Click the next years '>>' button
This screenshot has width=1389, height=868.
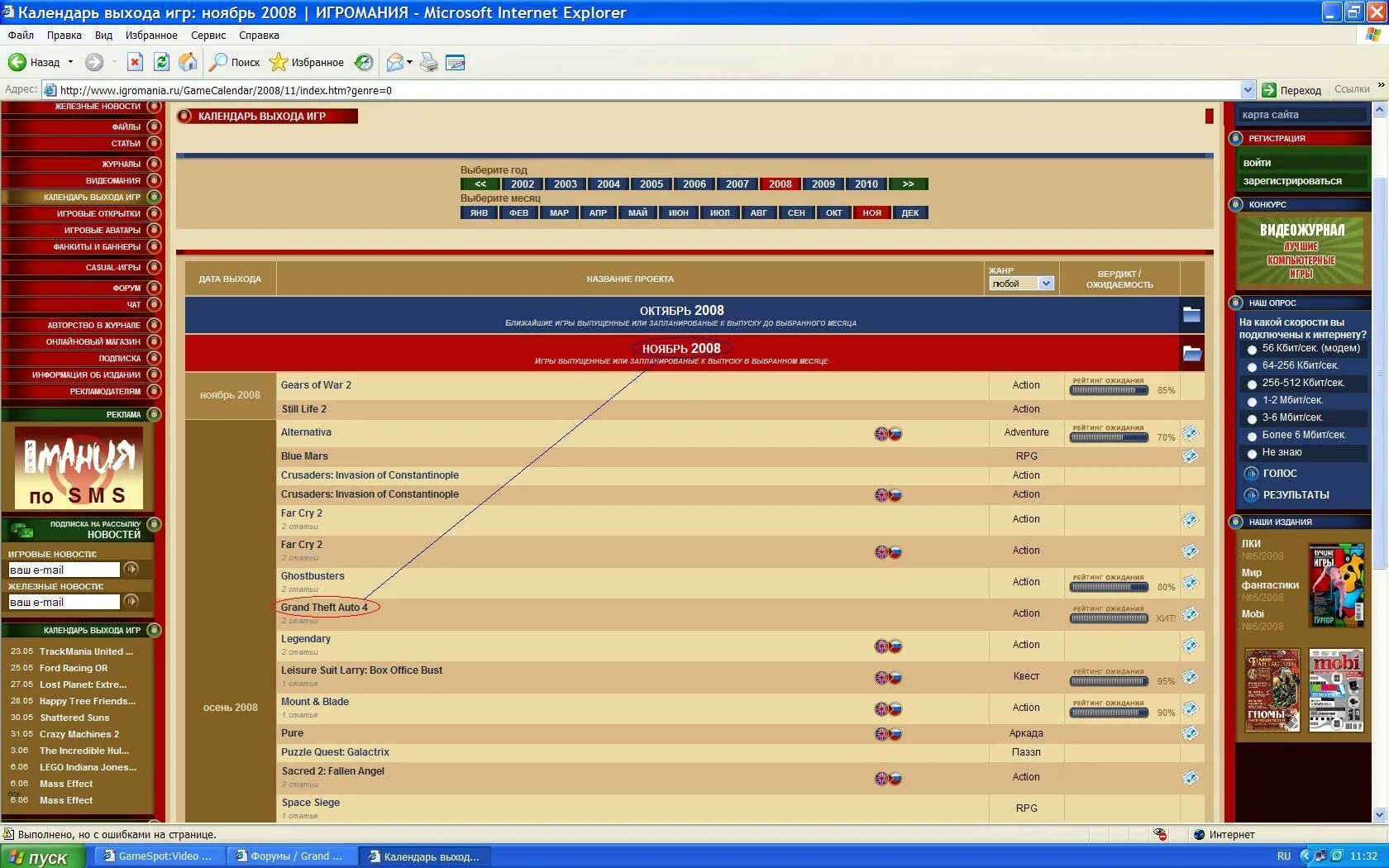(908, 184)
